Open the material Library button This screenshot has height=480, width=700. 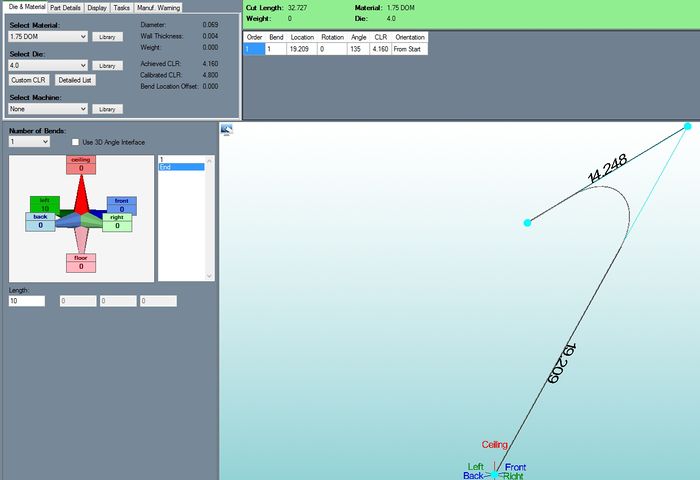(107, 36)
